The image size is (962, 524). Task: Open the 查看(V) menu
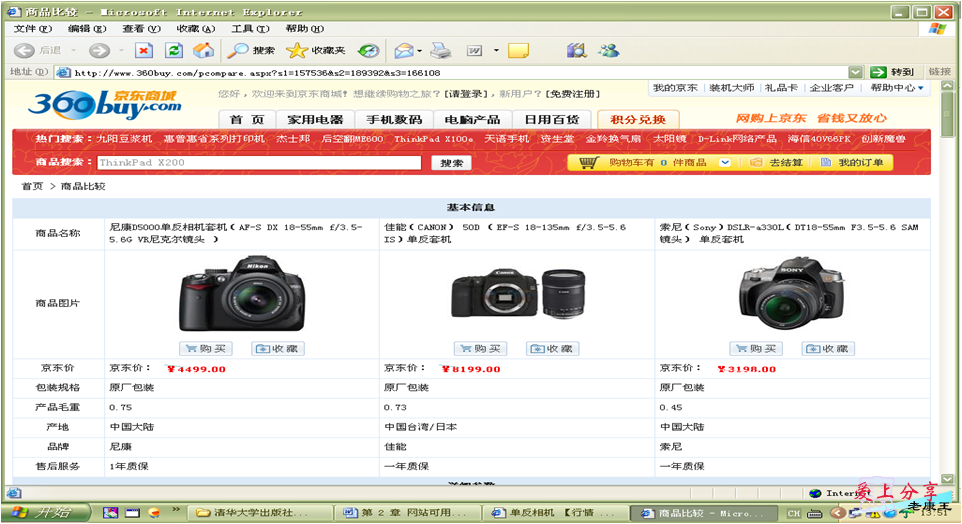coord(141,29)
